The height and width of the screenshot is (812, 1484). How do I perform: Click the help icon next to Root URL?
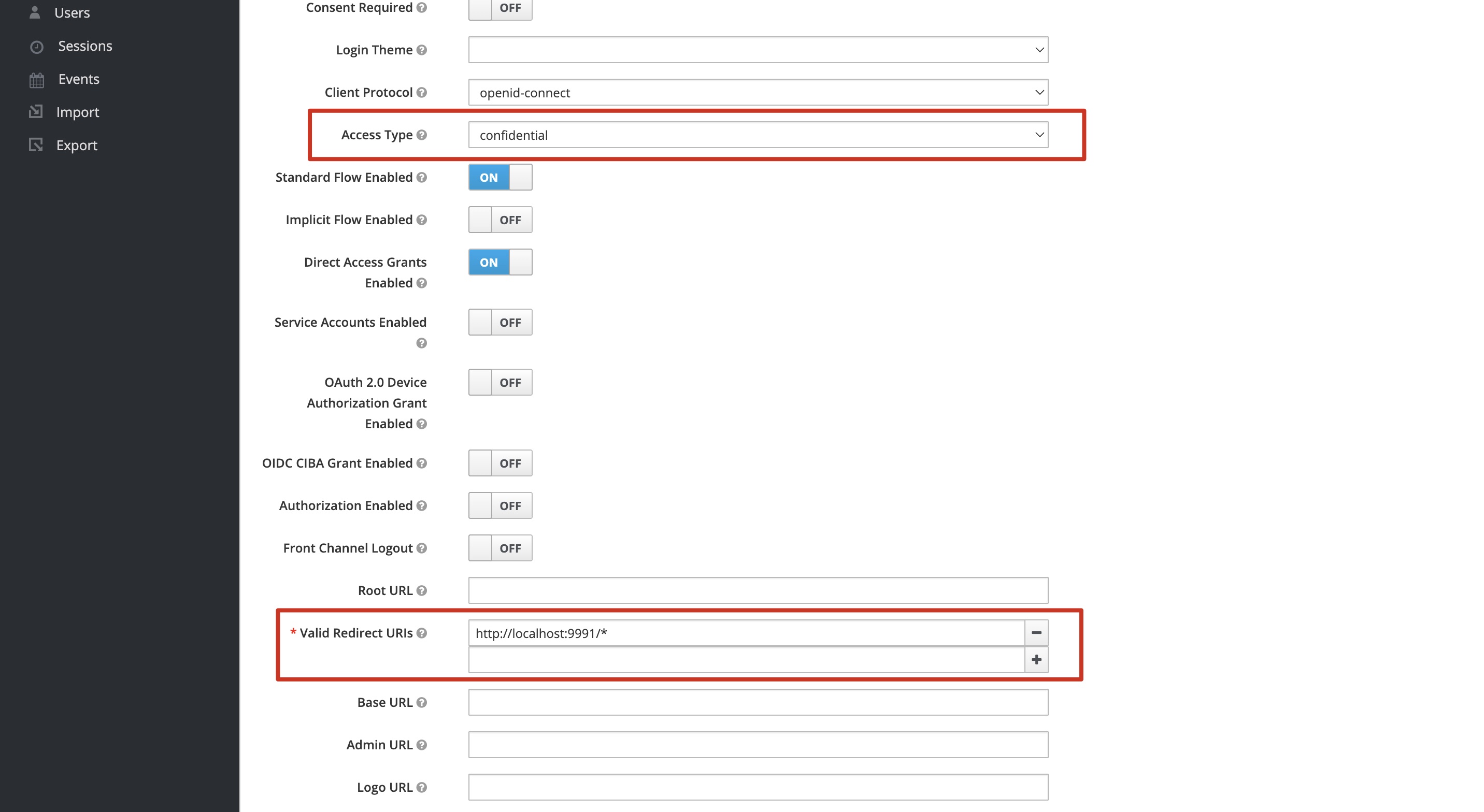point(421,590)
